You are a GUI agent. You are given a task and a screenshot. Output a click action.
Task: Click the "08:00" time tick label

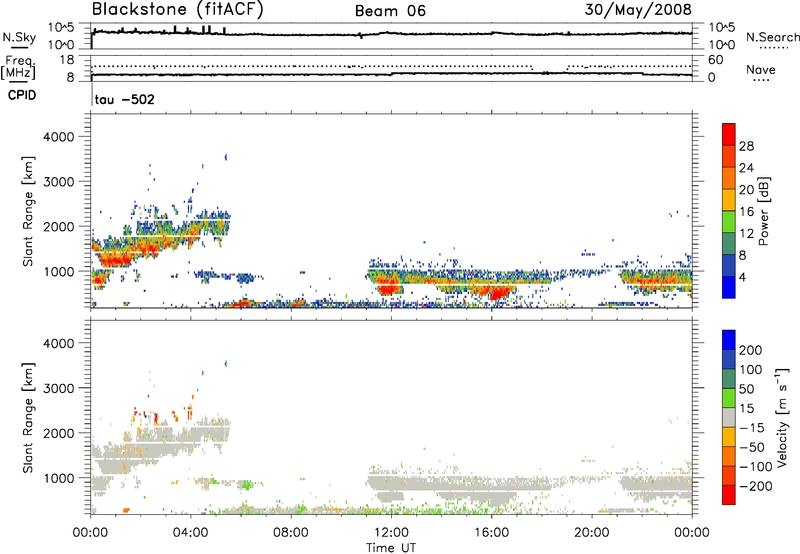point(291,533)
